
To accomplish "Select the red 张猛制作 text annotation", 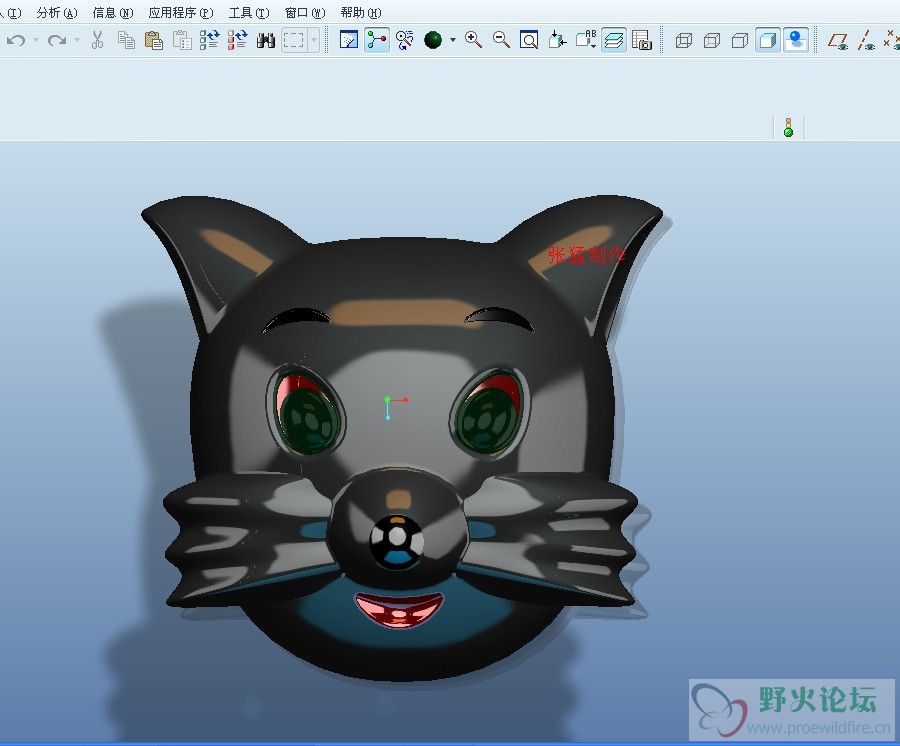I will click(x=586, y=255).
